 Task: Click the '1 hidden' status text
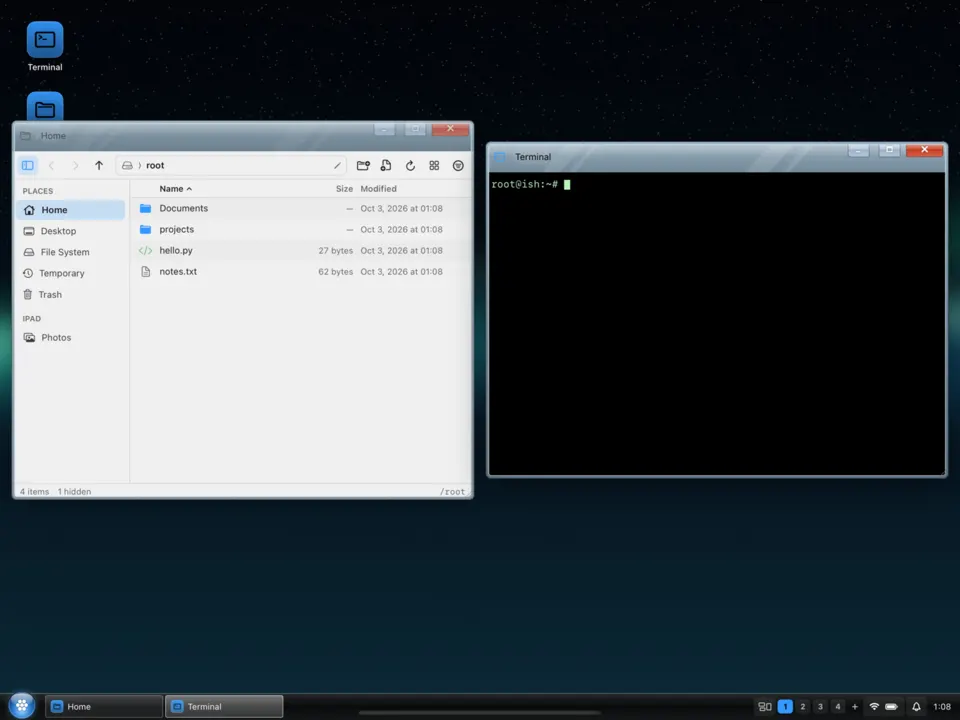(74, 492)
